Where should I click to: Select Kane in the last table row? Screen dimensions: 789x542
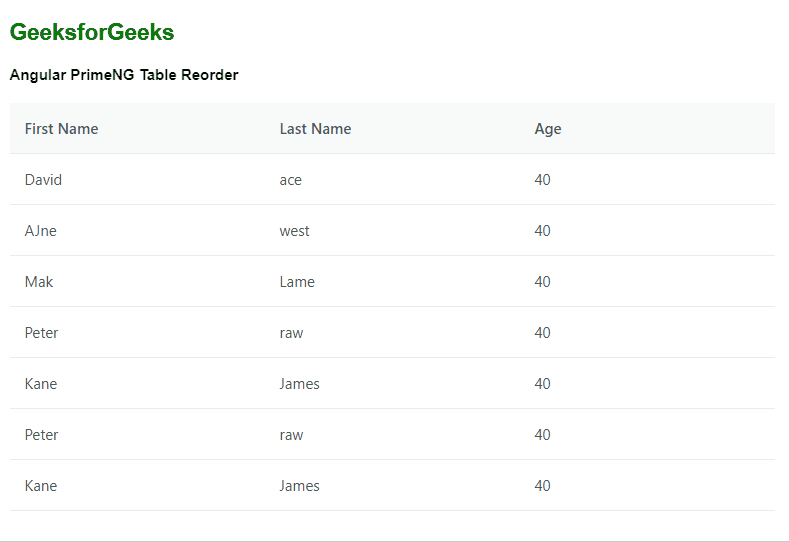click(x=41, y=486)
